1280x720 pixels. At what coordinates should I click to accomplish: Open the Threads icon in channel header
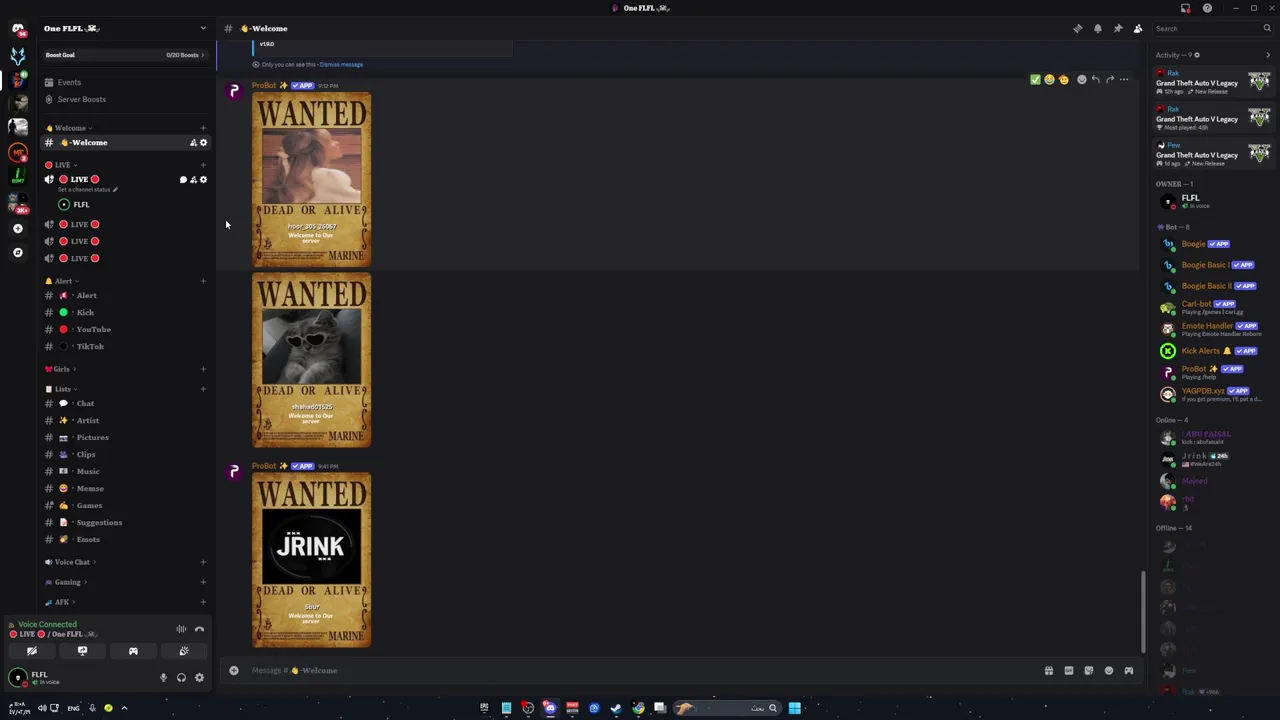click(x=1077, y=28)
